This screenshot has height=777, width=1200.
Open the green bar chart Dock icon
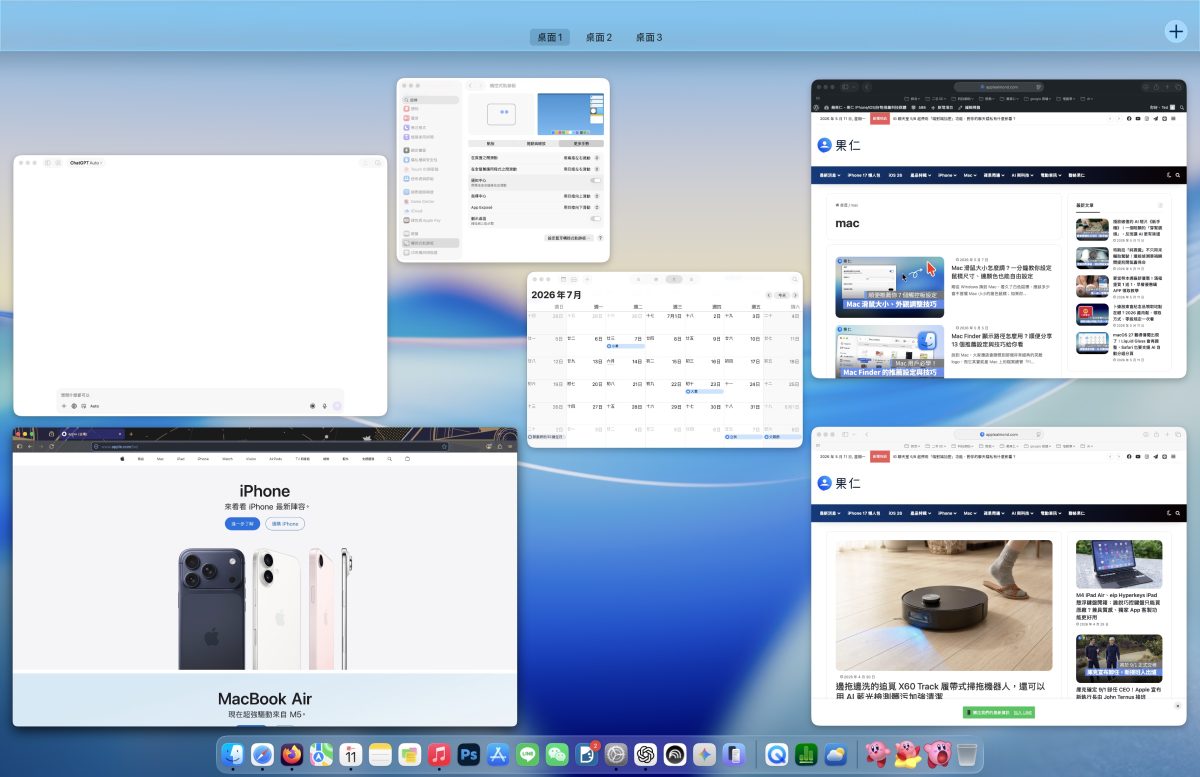(x=806, y=754)
